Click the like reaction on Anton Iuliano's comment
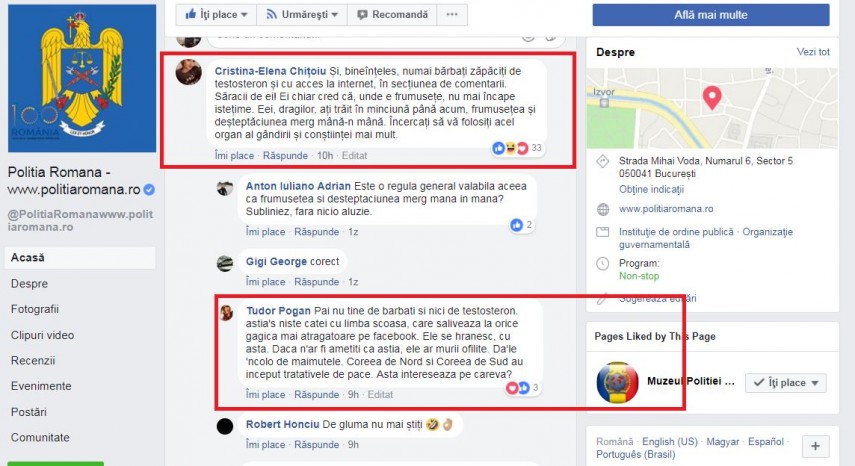Image resolution: width=855 pixels, height=466 pixels. click(x=516, y=225)
